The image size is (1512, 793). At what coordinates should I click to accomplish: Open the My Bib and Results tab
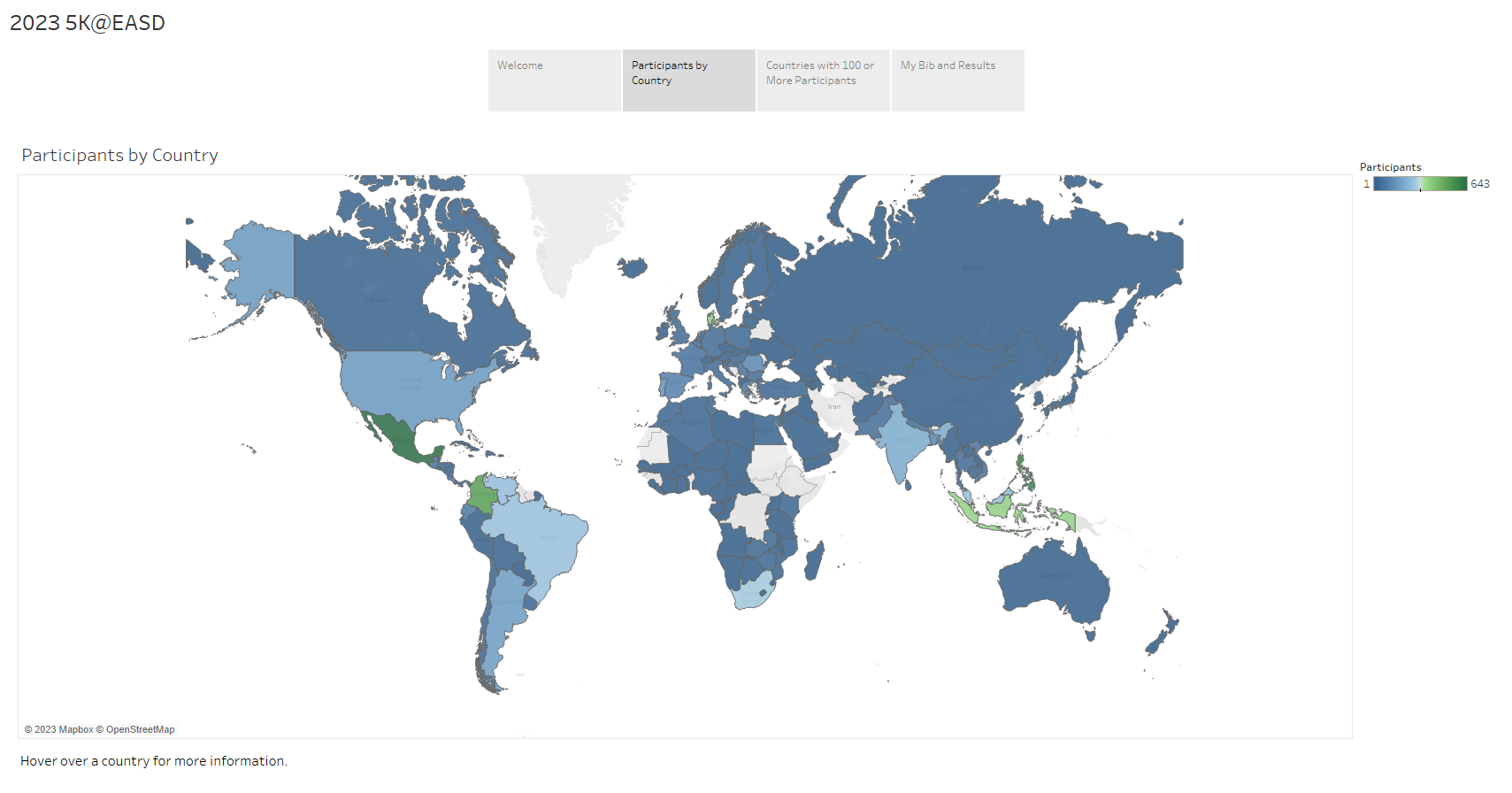(x=957, y=80)
